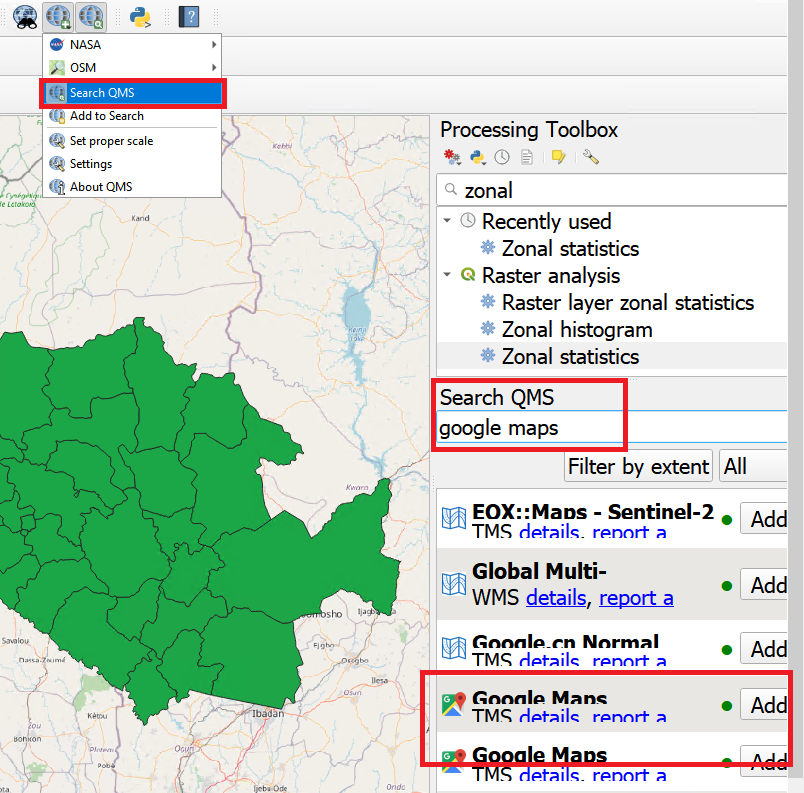Click the map icon beside EOX::Maps - Sentinel-2

click(454, 518)
